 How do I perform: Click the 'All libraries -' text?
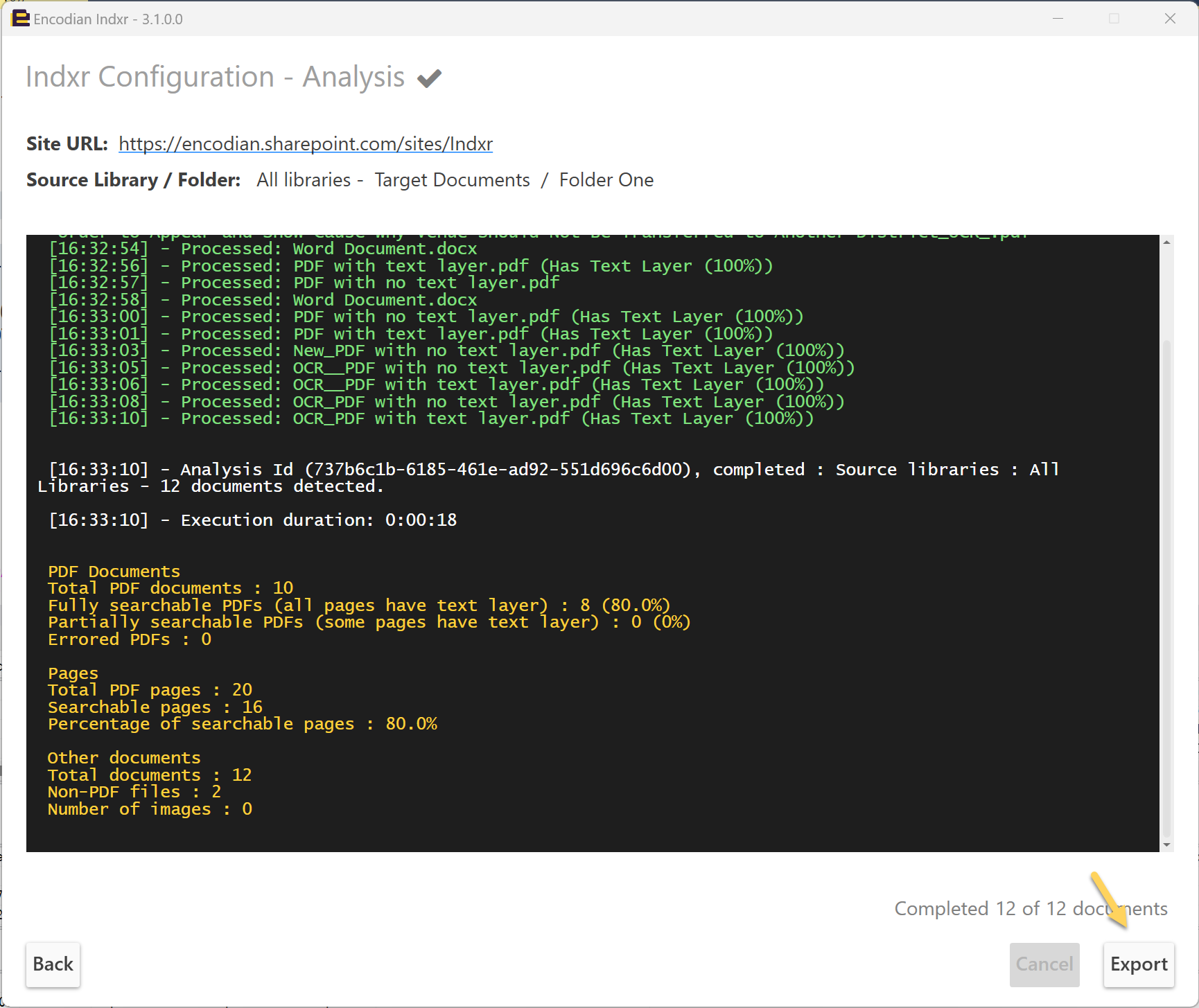(x=310, y=180)
